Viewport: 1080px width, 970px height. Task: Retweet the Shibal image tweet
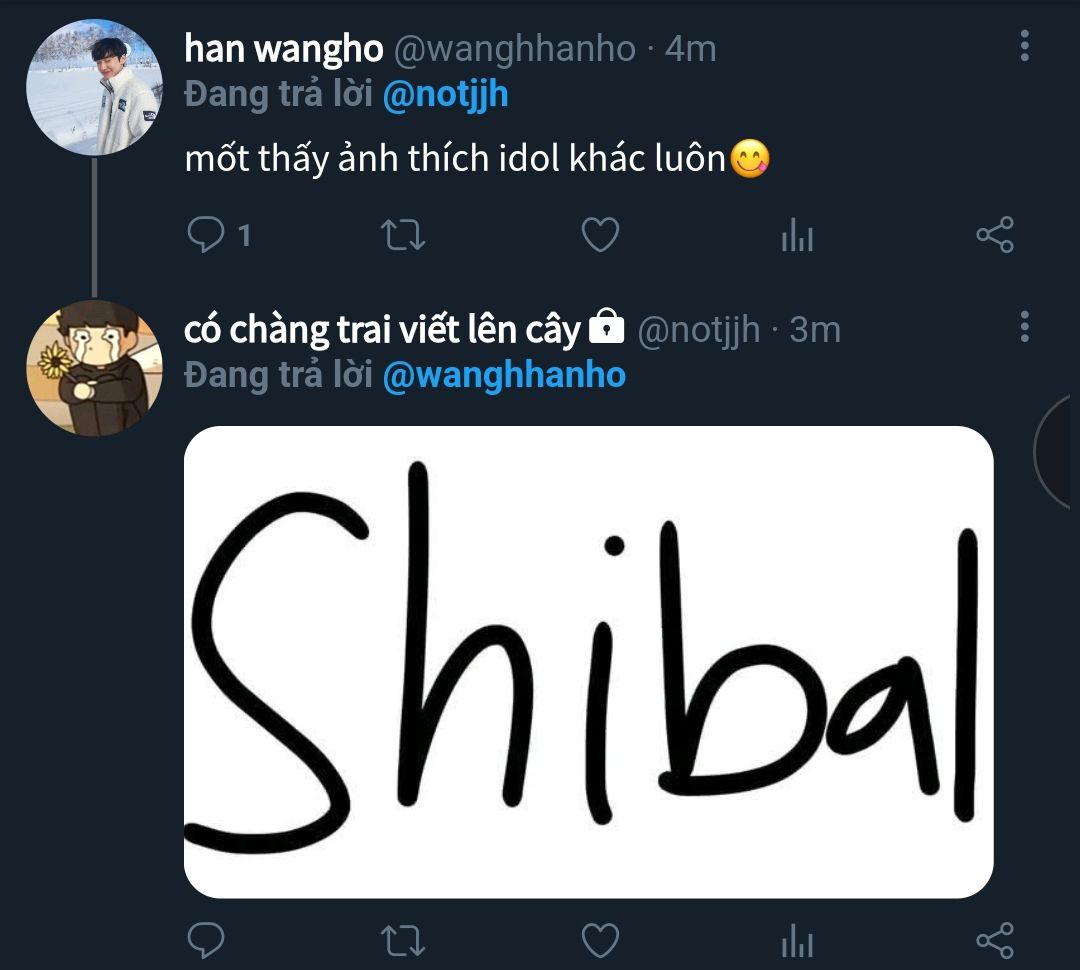point(403,941)
